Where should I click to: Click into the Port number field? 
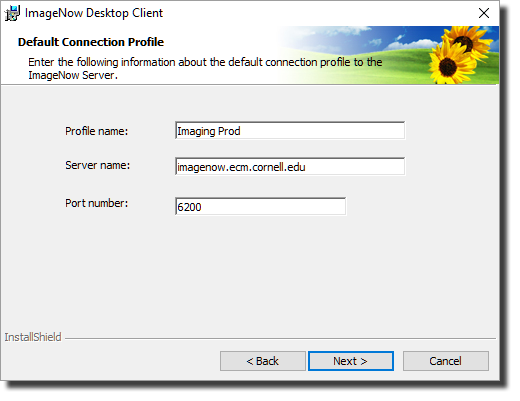[260, 206]
